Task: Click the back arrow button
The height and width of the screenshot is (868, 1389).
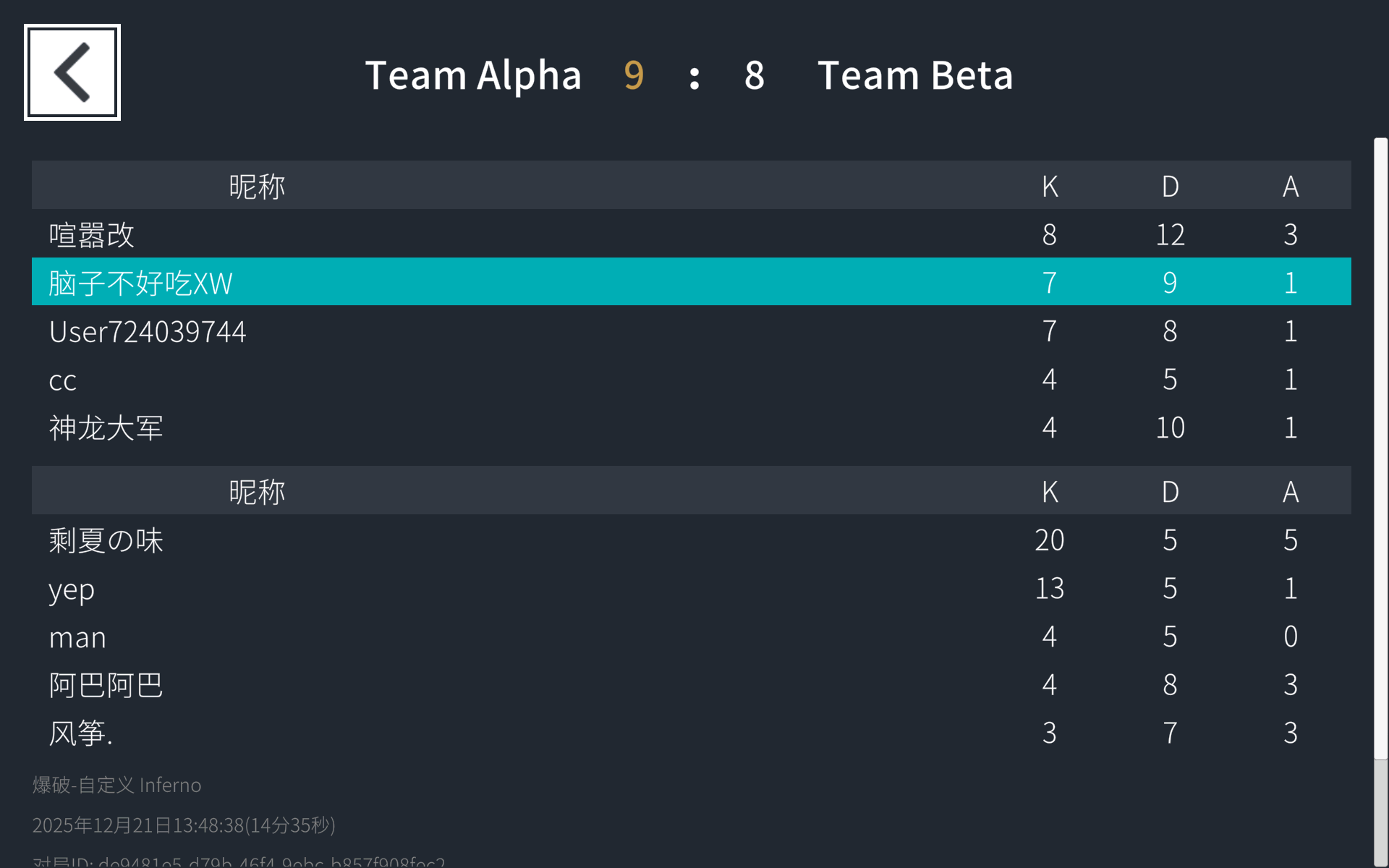Action: click(x=72, y=72)
